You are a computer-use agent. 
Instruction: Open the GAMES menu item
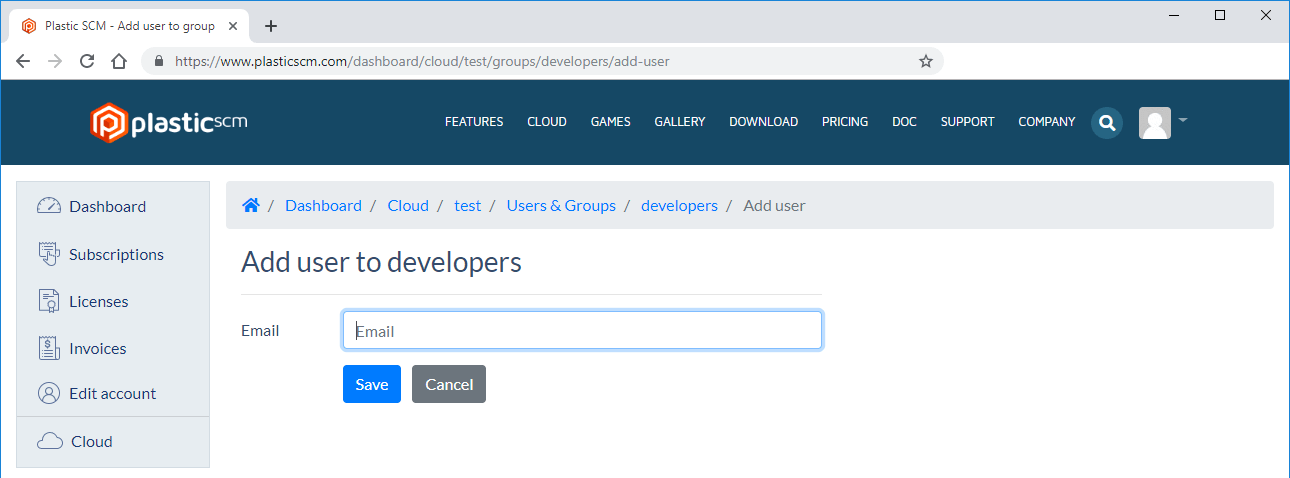click(611, 122)
